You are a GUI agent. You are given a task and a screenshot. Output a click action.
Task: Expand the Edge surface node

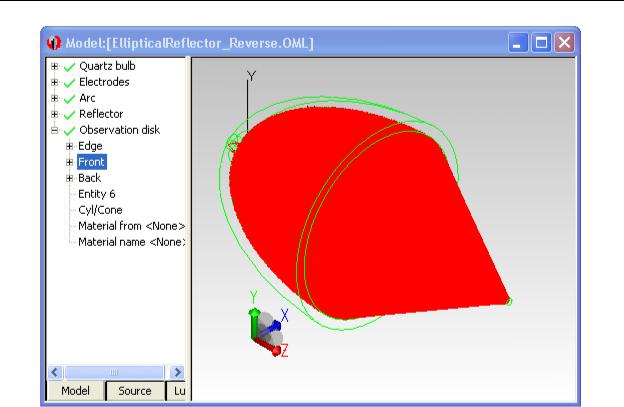(x=70, y=146)
